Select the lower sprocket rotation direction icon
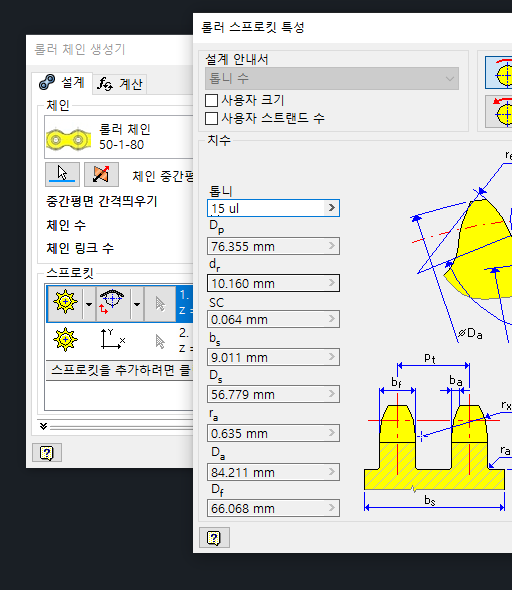The height and width of the screenshot is (590, 512). click(499, 112)
